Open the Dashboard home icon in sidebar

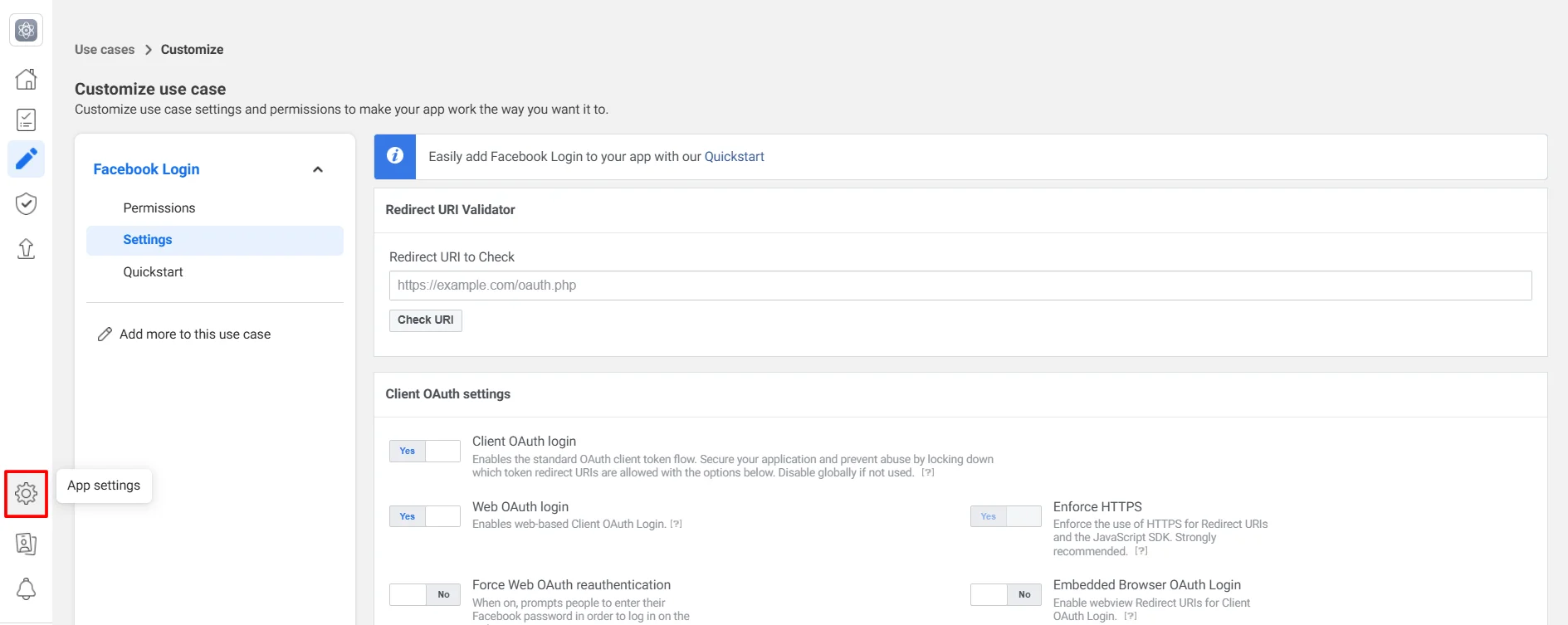coord(26,79)
